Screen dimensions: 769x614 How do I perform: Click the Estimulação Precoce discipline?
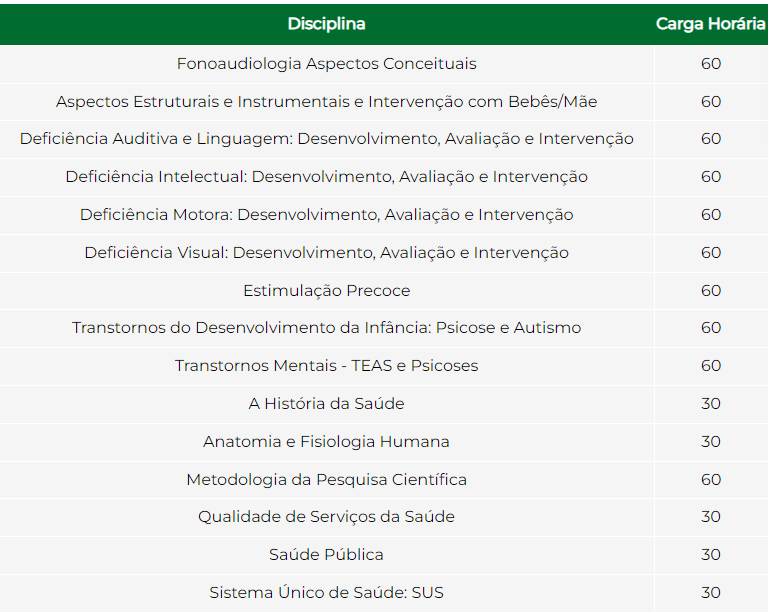(327, 290)
